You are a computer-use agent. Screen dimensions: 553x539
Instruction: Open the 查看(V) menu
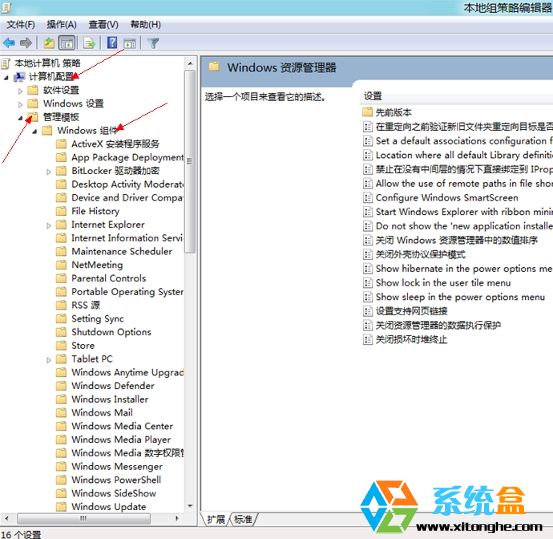pyautogui.click(x=103, y=25)
